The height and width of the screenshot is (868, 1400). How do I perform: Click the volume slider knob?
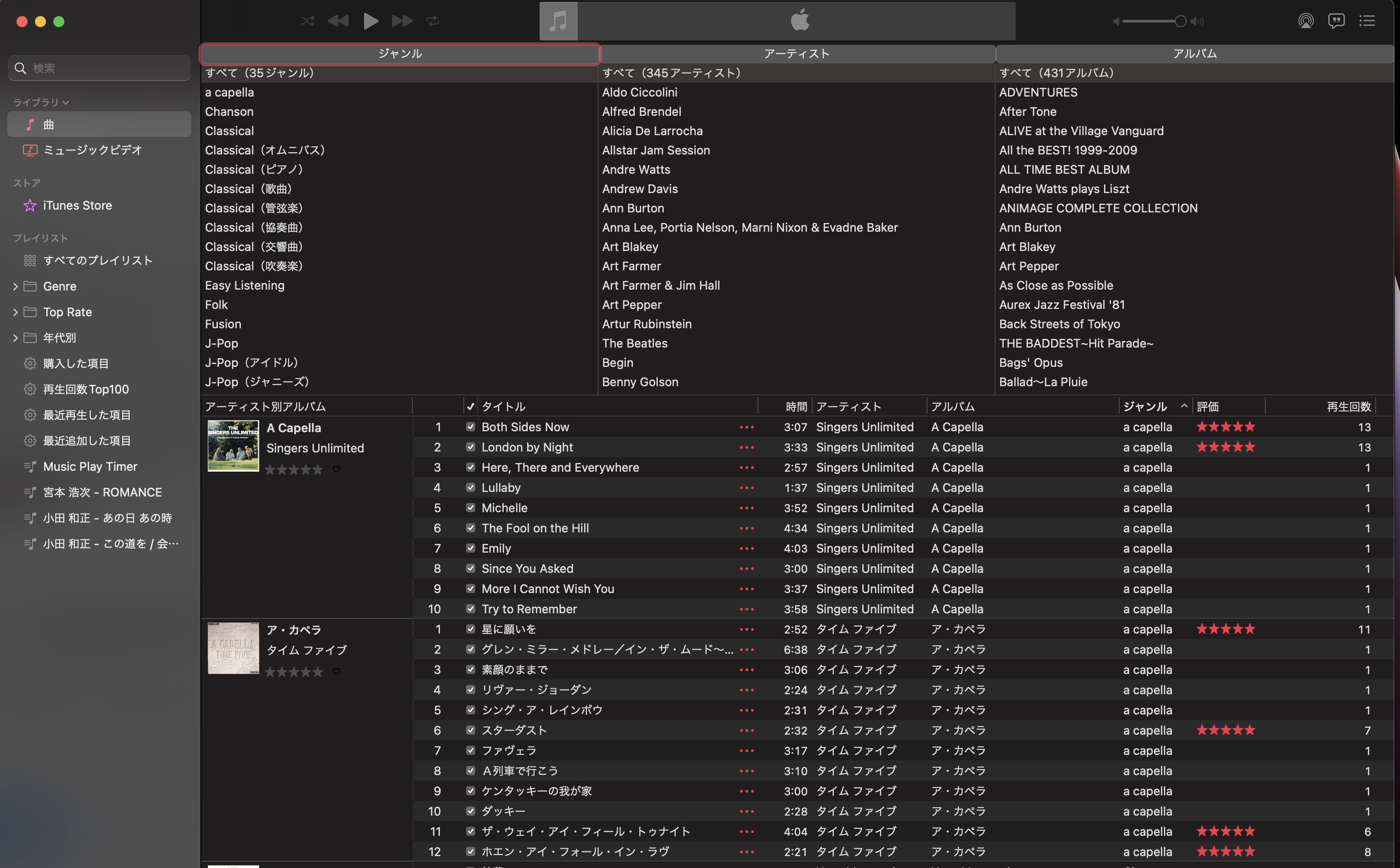point(1180,21)
